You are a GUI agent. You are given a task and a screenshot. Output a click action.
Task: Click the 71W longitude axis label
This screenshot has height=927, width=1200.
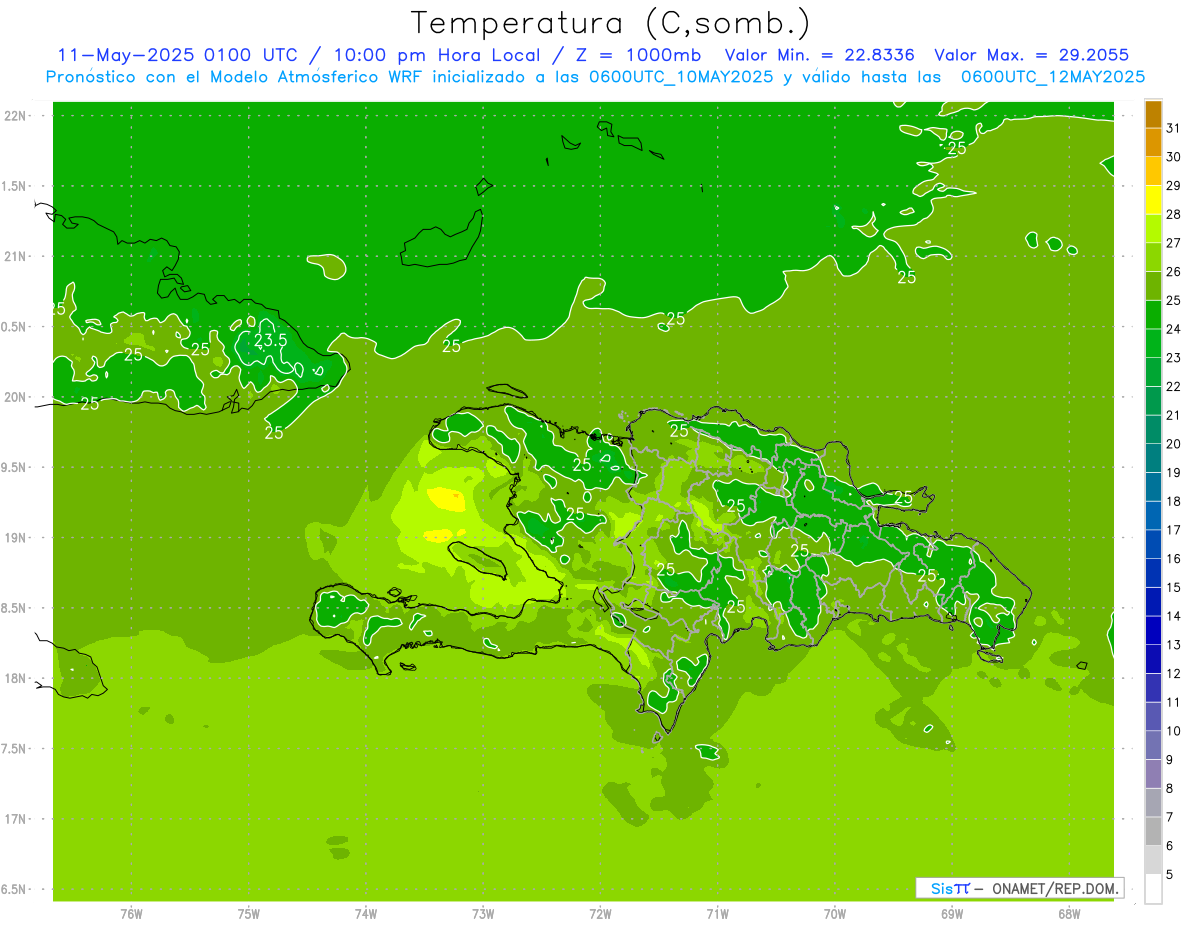(717, 914)
